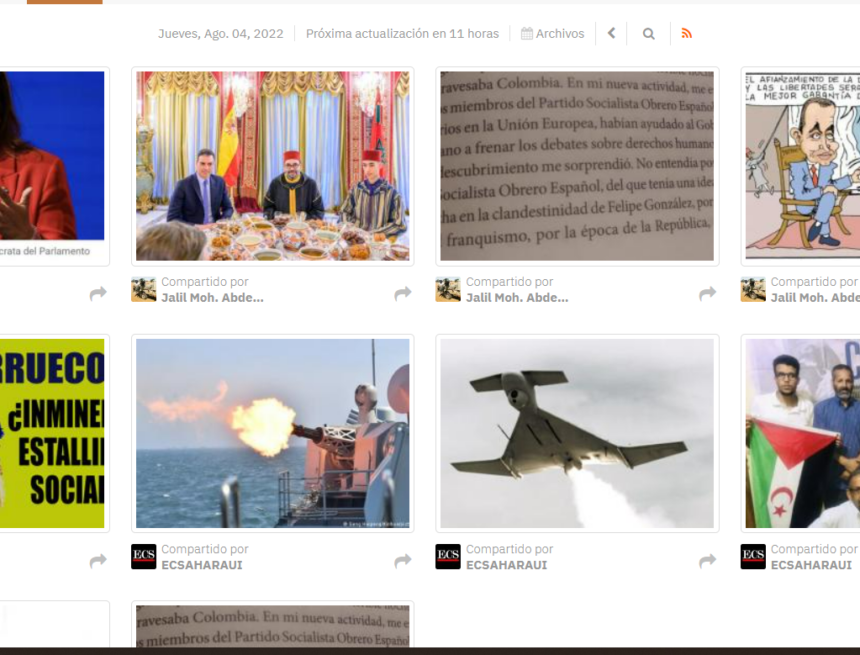The height and width of the screenshot is (655, 860).
Task: Open the Sahrawi flag group photo
Action: coord(802,433)
